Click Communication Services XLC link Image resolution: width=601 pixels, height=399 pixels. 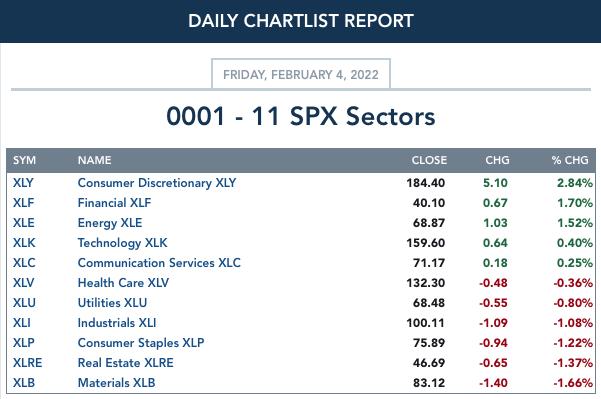159,263
